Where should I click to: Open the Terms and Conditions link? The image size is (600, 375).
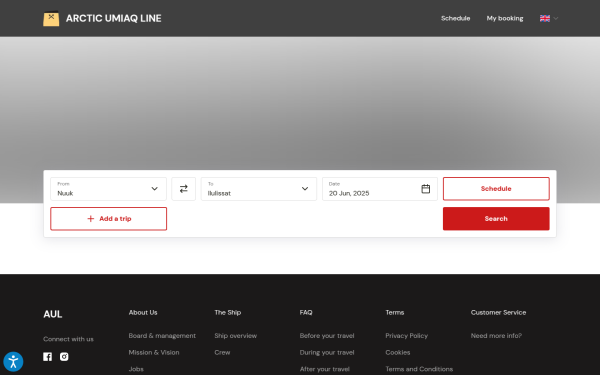tap(419, 369)
